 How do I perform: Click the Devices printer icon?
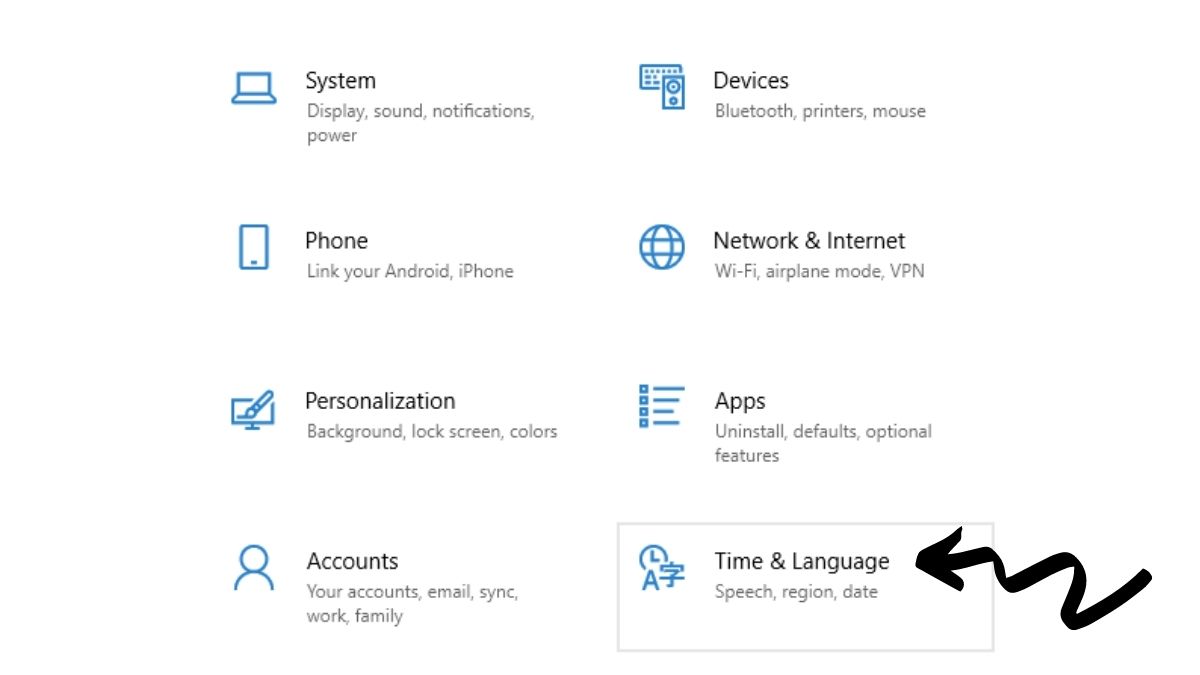point(661,85)
